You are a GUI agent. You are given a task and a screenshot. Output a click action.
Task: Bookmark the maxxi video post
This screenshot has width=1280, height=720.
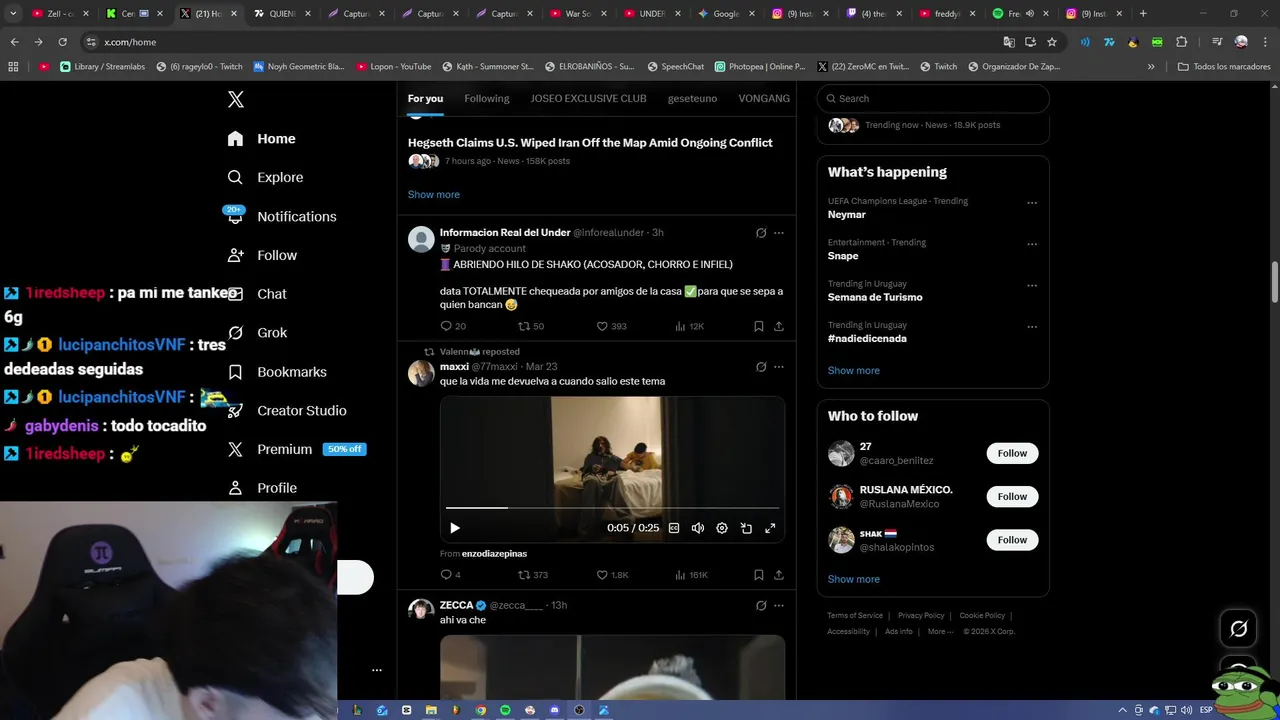(x=759, y=575)
